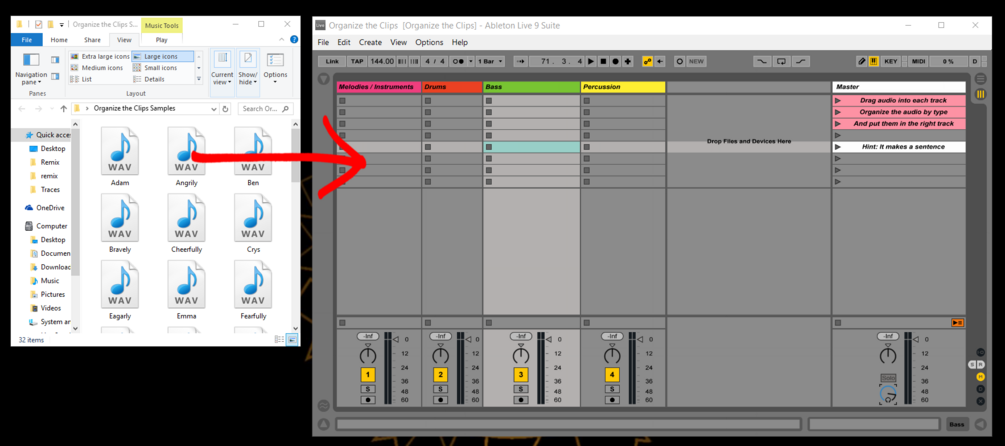The image size is (1005, 446).
Task: Toggle the Punch-In switch in Ableton
Action: click(762, 62)
